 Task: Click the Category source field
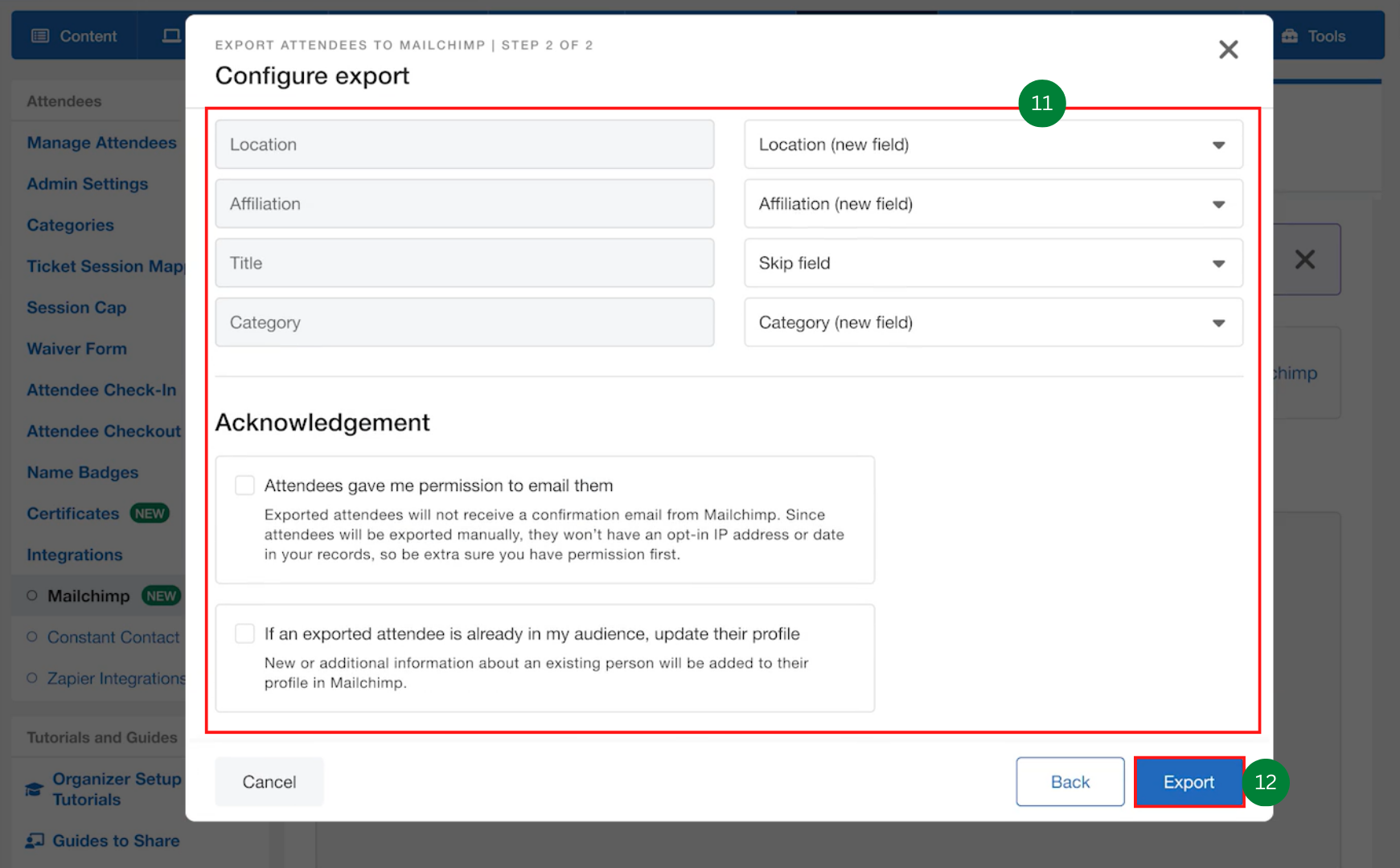pos(464,322)
